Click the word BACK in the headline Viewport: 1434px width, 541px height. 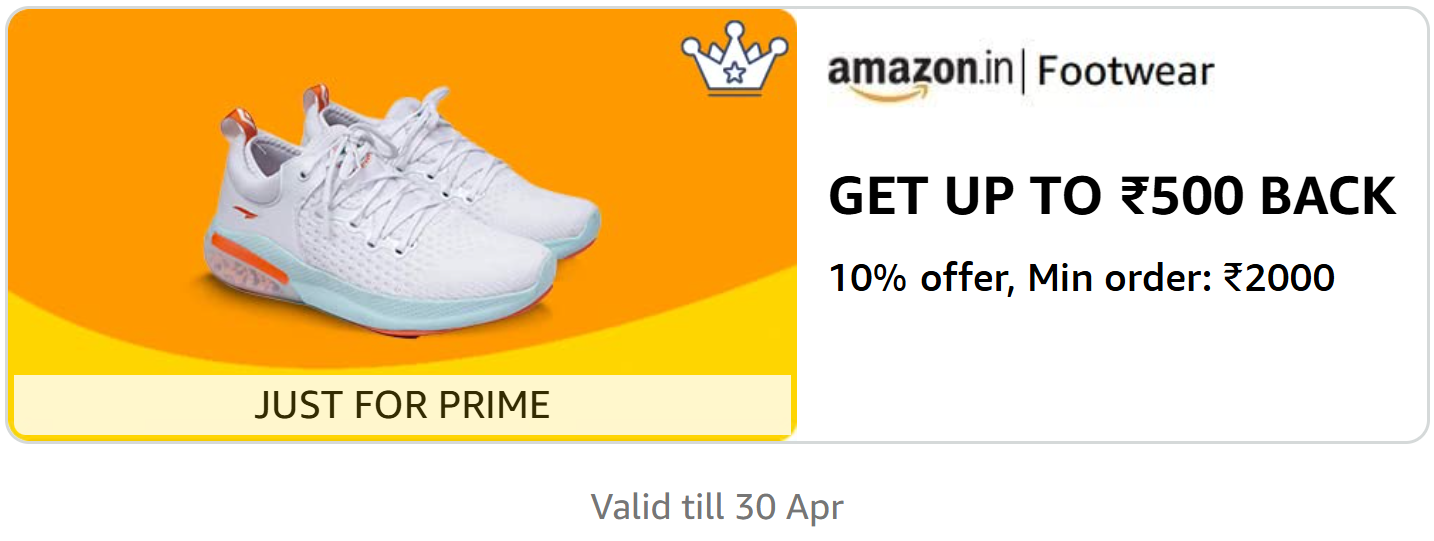pos(1328,196)
